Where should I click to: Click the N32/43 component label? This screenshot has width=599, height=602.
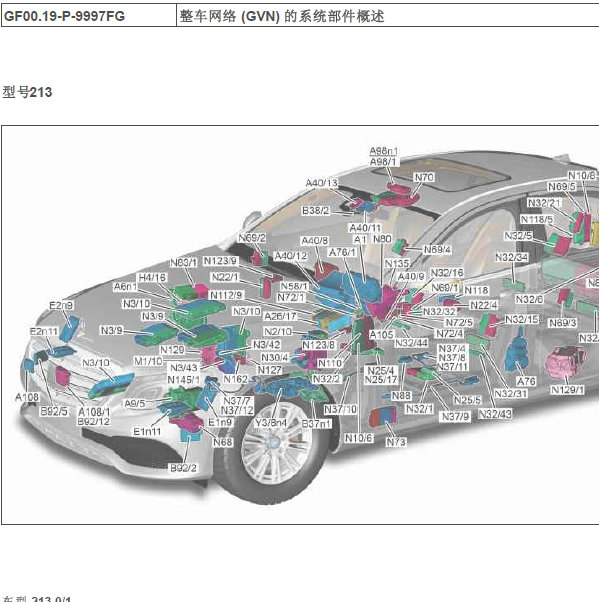(x=495, y=414)
